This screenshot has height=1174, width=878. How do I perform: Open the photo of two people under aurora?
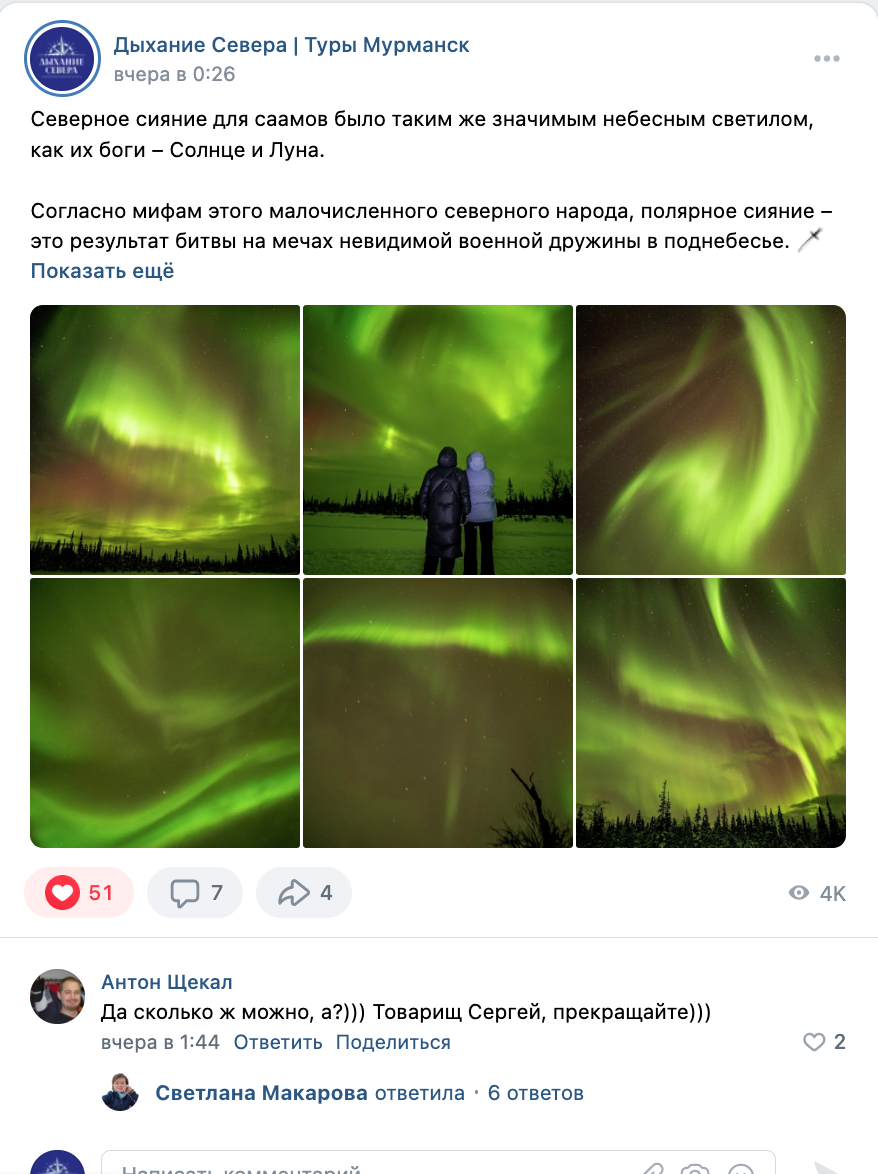tap(438, 440)
